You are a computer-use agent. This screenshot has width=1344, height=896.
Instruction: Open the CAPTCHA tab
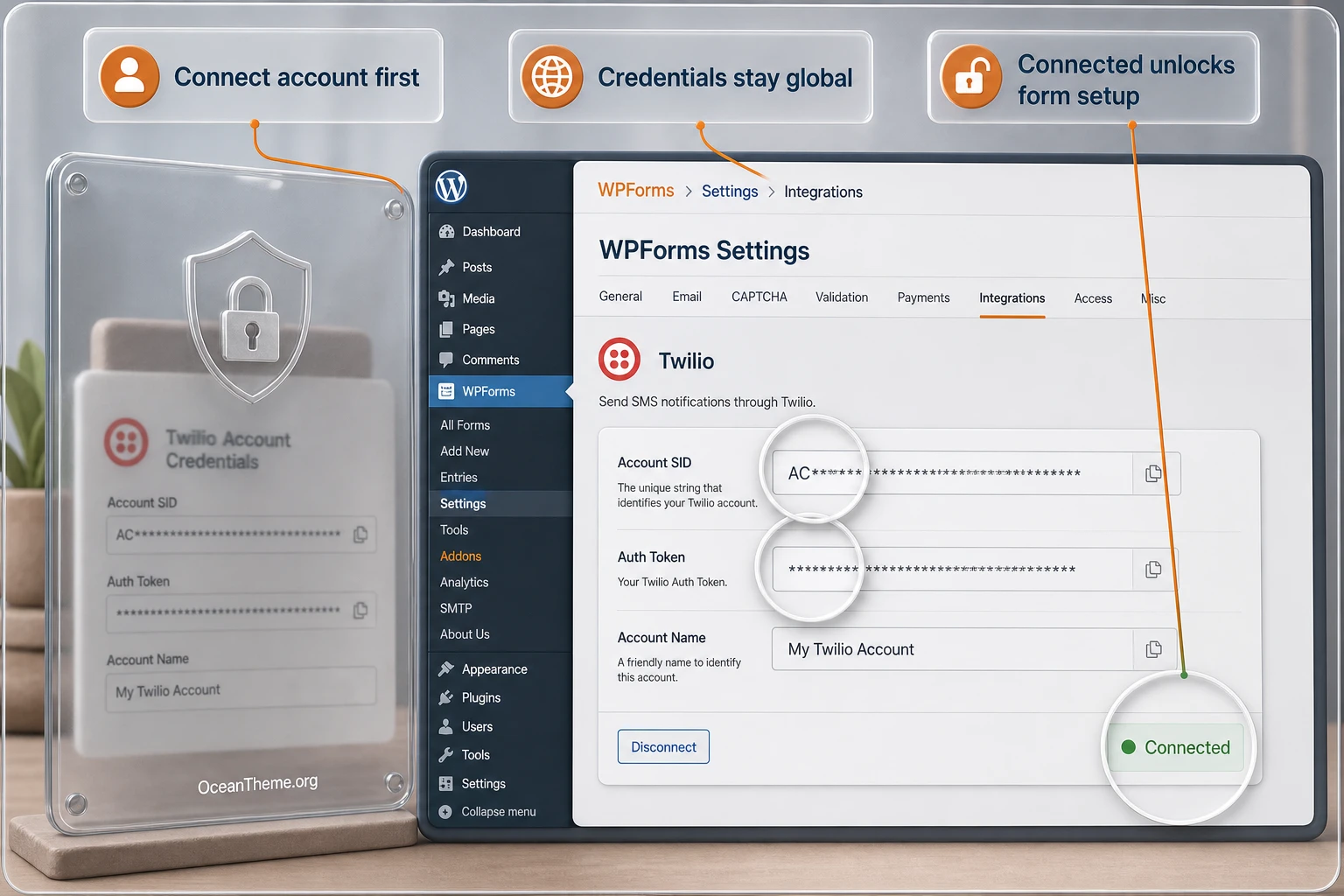coord(759,297)
